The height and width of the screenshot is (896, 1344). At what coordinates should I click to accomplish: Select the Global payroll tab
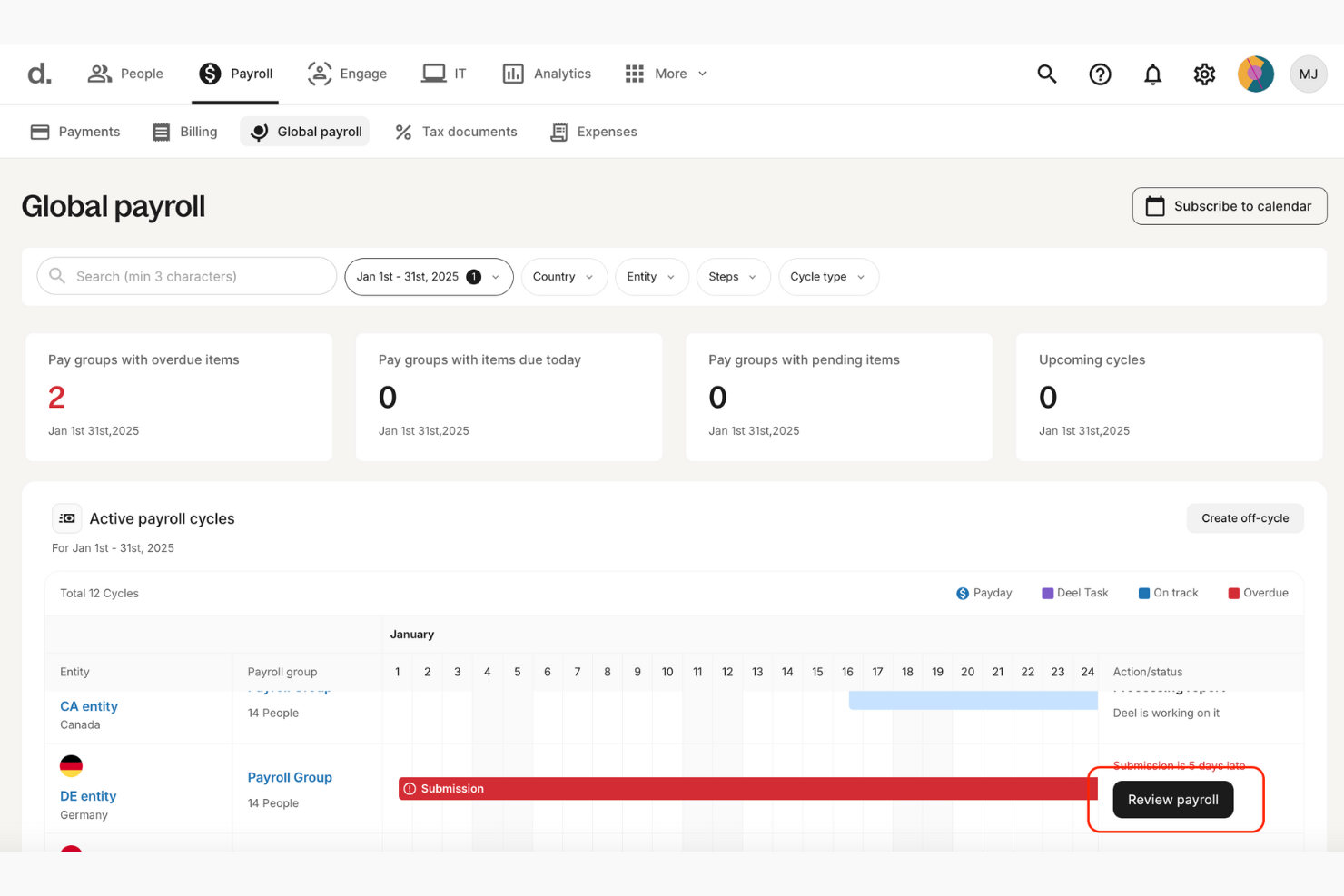(305, 132)
